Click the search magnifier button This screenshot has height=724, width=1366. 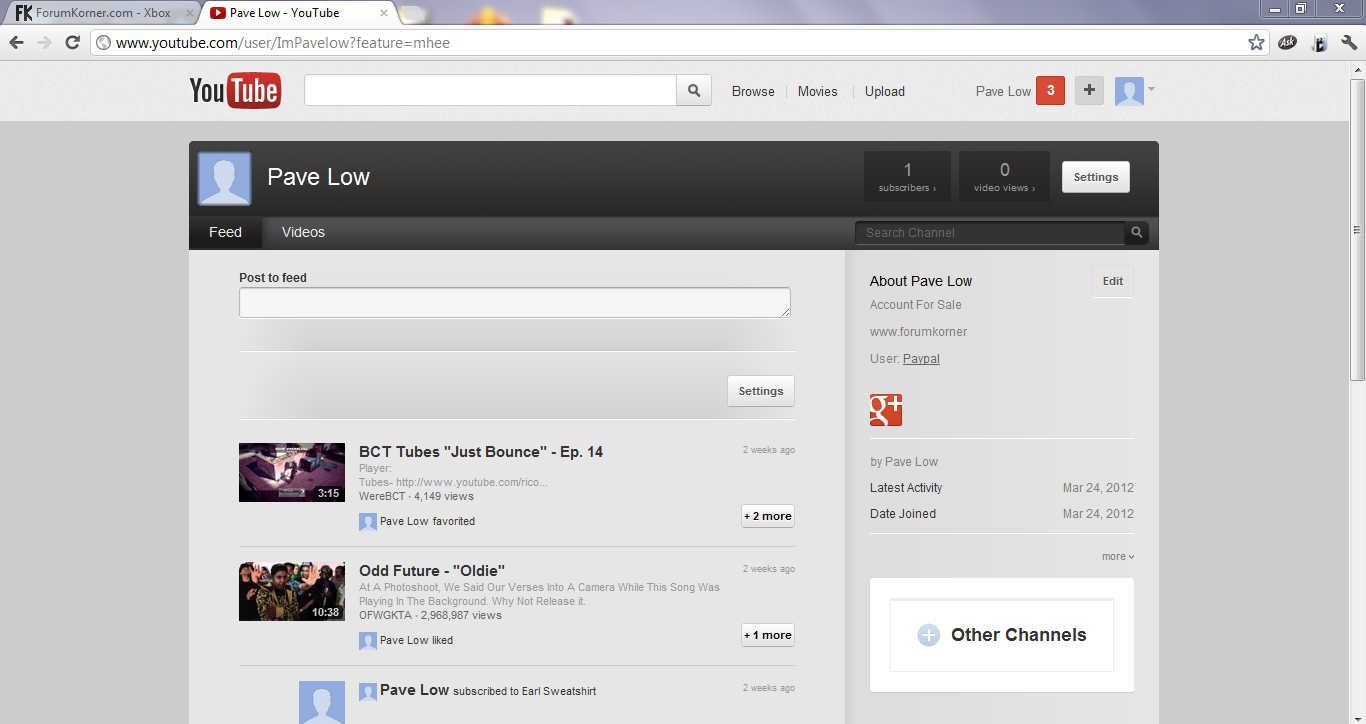(x=694, y=90)
